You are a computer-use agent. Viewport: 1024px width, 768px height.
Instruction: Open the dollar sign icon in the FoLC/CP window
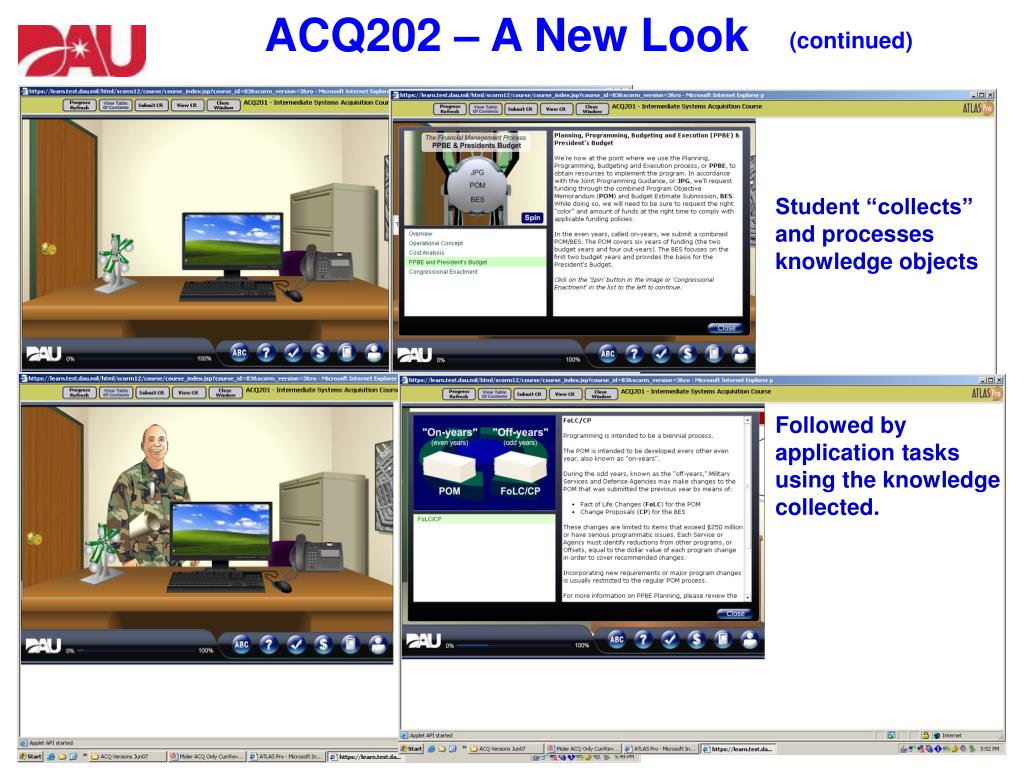696,639
